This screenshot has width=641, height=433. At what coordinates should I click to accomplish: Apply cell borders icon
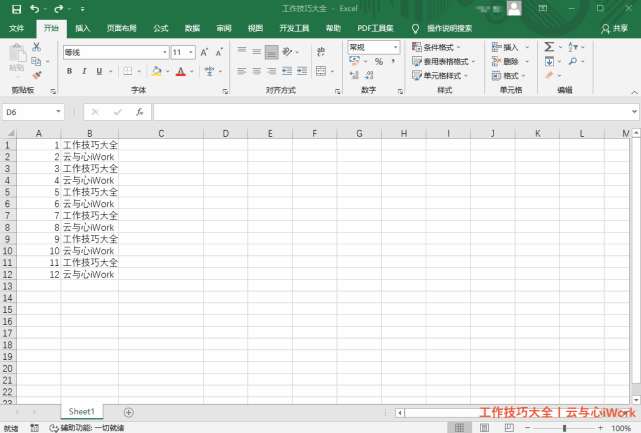pos(128,71)
